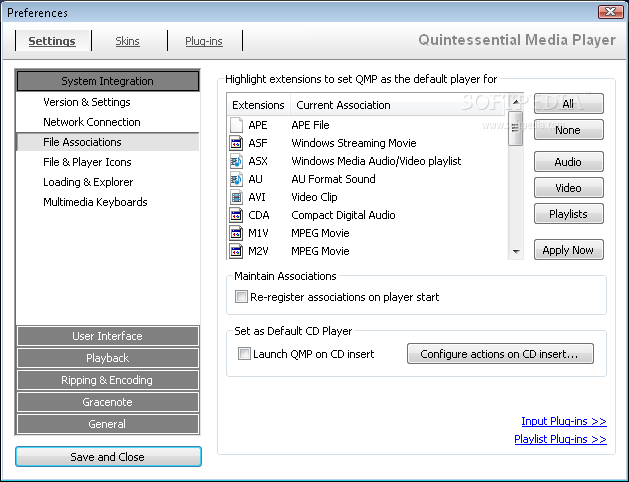Click Apply Now button
The image size is (629, 482).
point(568,250)
